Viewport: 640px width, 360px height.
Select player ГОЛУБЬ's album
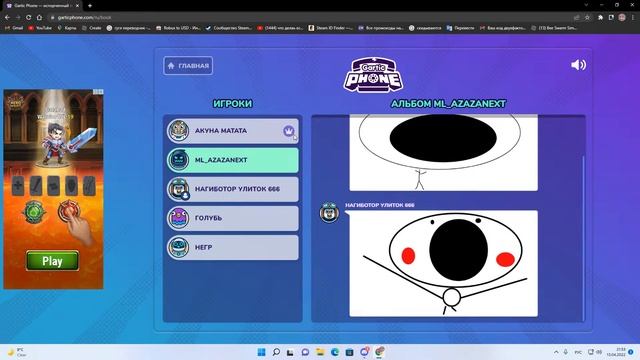click(x=233, y=218)
